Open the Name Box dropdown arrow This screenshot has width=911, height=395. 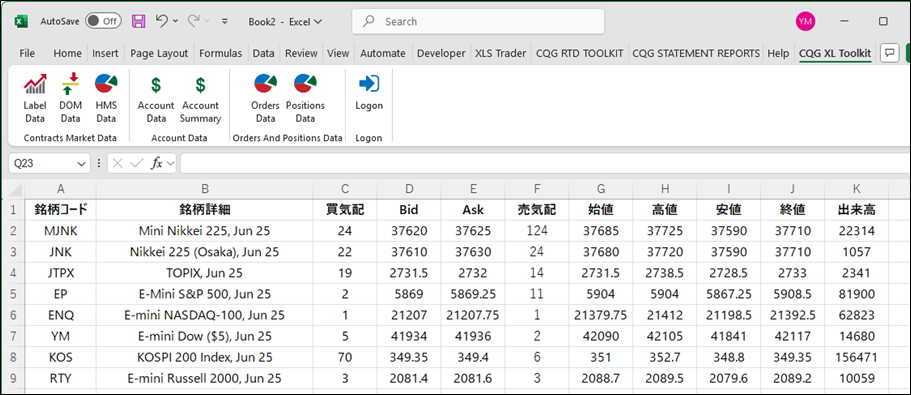(x=81, y=164)
